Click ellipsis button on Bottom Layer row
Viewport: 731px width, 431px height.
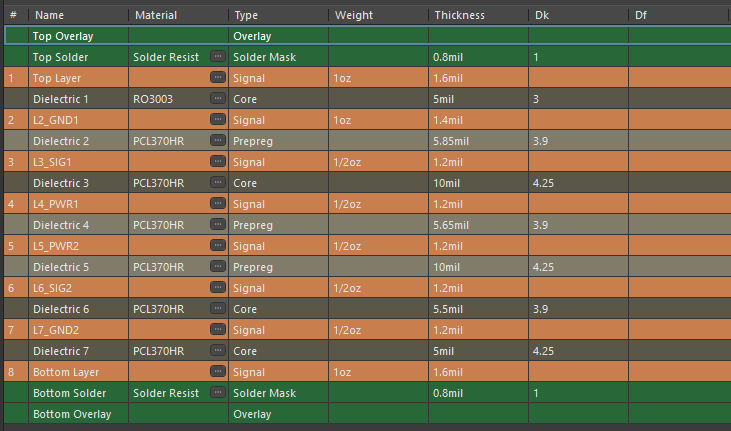217,372
